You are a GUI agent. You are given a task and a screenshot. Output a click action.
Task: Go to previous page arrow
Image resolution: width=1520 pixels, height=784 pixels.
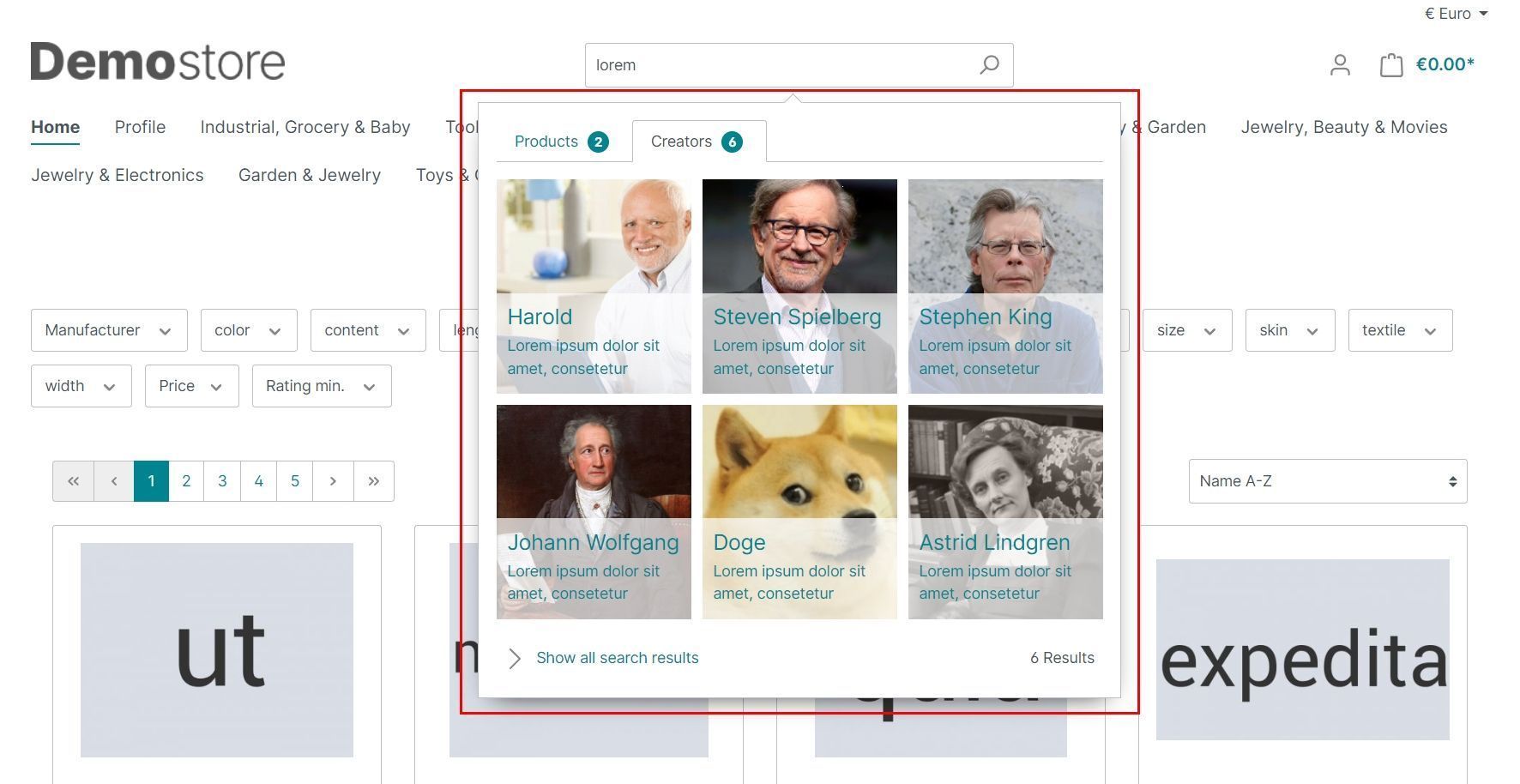click(114, 481)
